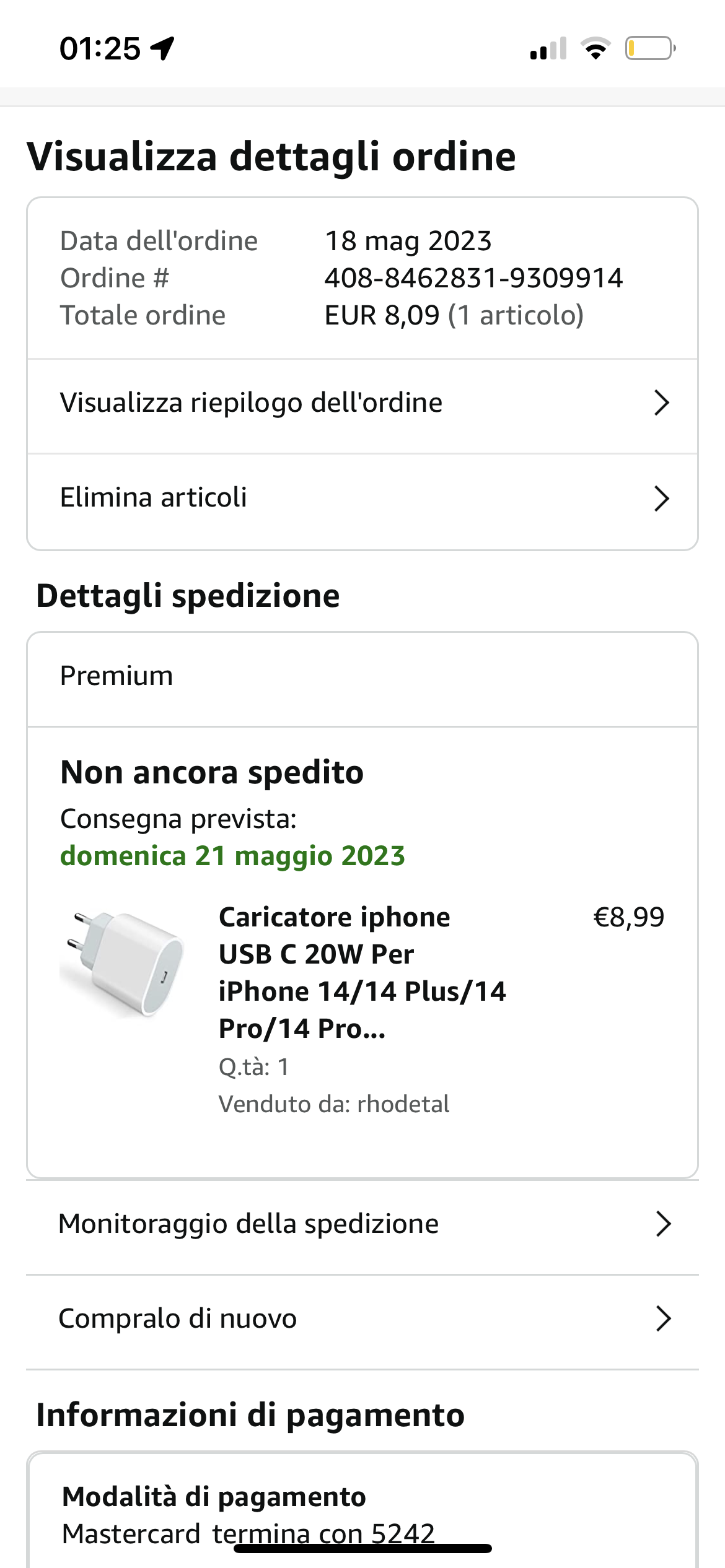Tap chevron beside Compralo di nuovo
Screen dimensions: 725x1568
663,1319
